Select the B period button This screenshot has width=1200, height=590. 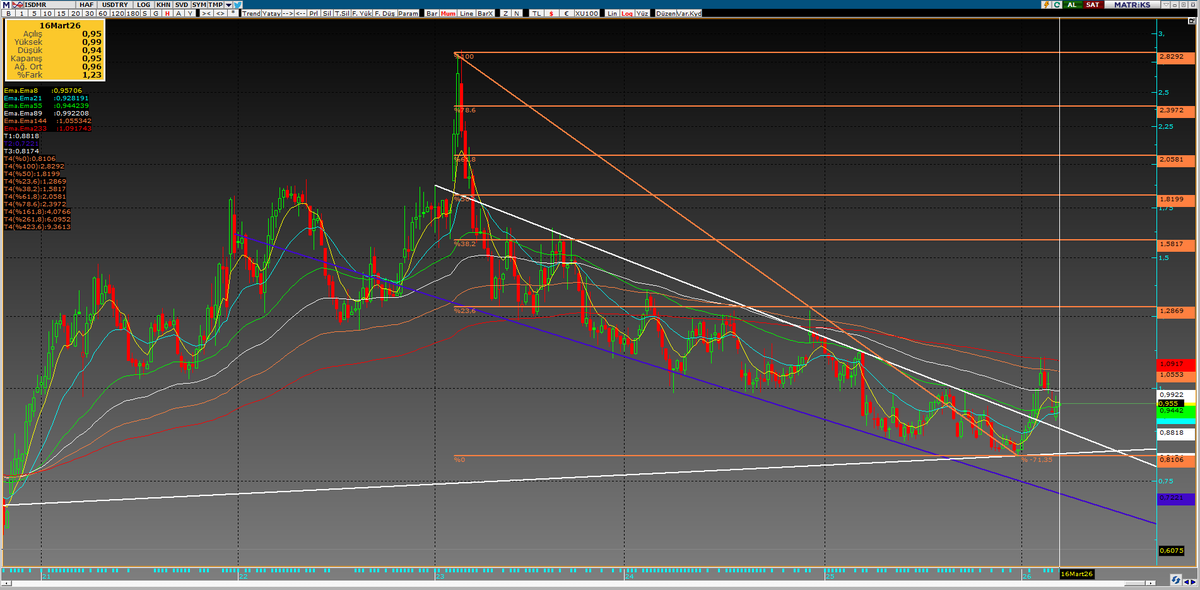point(8,14)
